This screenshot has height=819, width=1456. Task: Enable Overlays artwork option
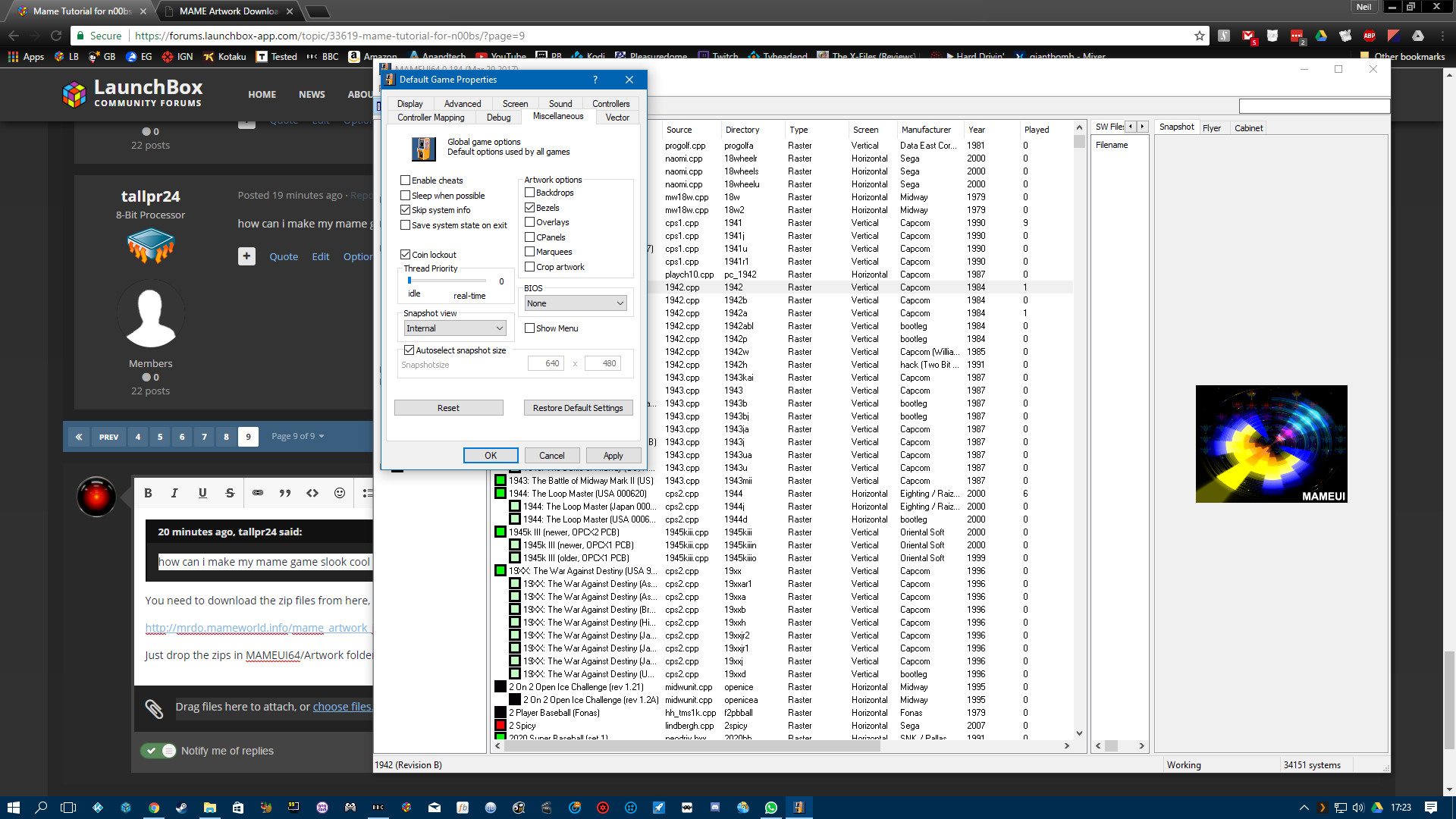(x=529, y=222)
